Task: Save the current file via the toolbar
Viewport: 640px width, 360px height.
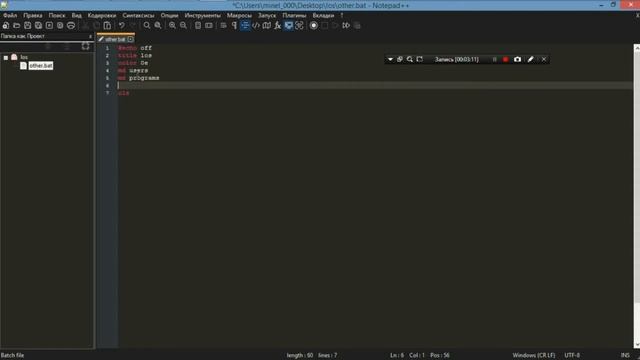Action: (x=27, y=26)
